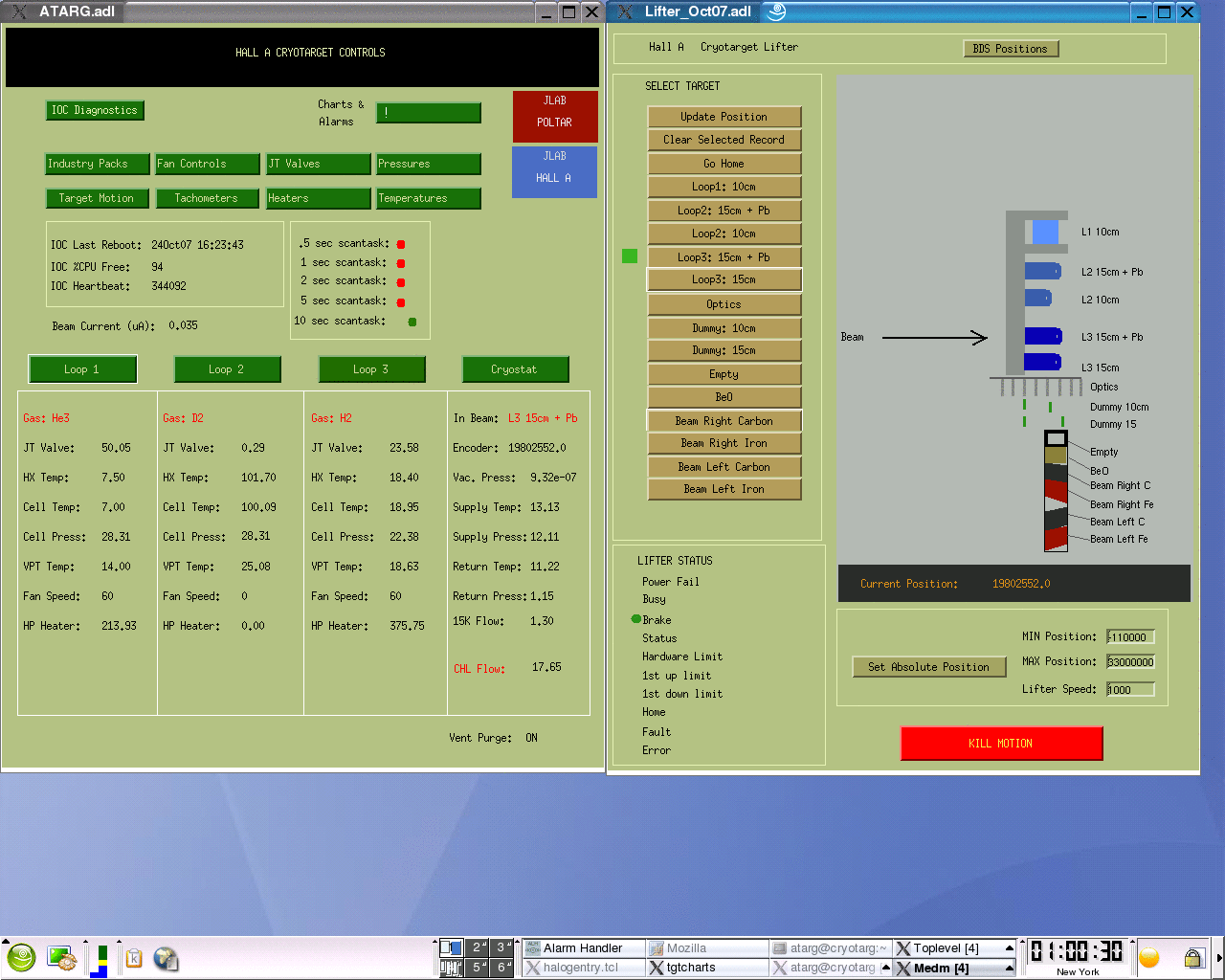Screen dimensions: 1225x980
Task: Open the JT Valves menu button
Action: 318,164
